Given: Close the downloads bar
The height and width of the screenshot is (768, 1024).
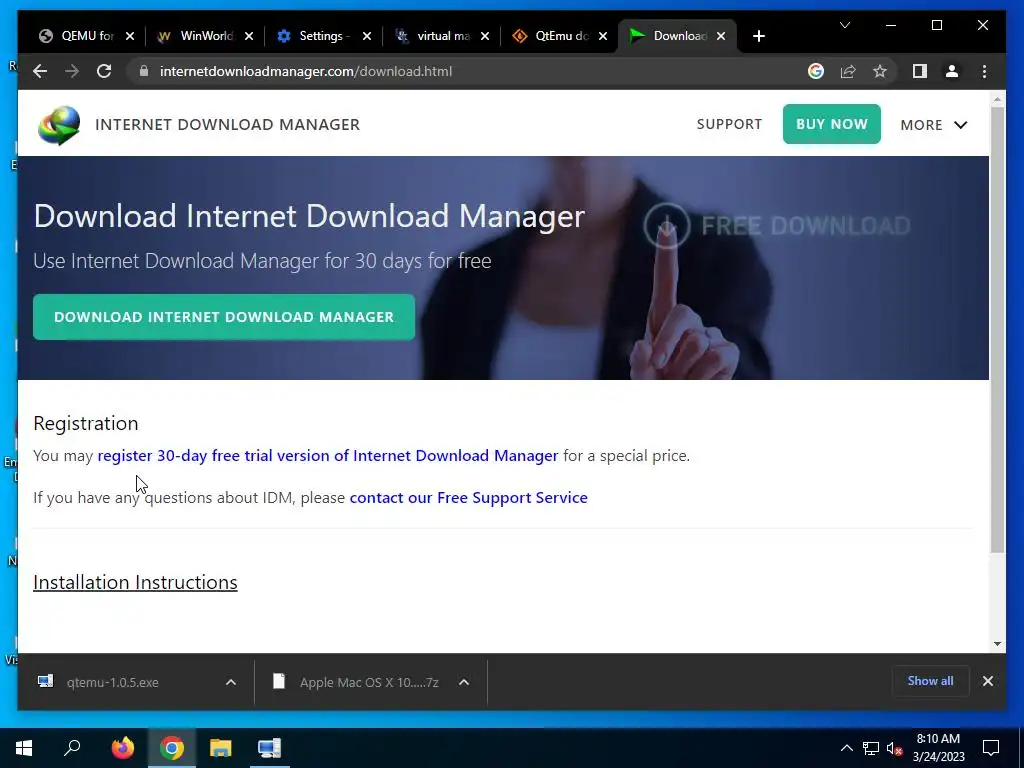Looking at the screenshot, I should pos(987,681).
